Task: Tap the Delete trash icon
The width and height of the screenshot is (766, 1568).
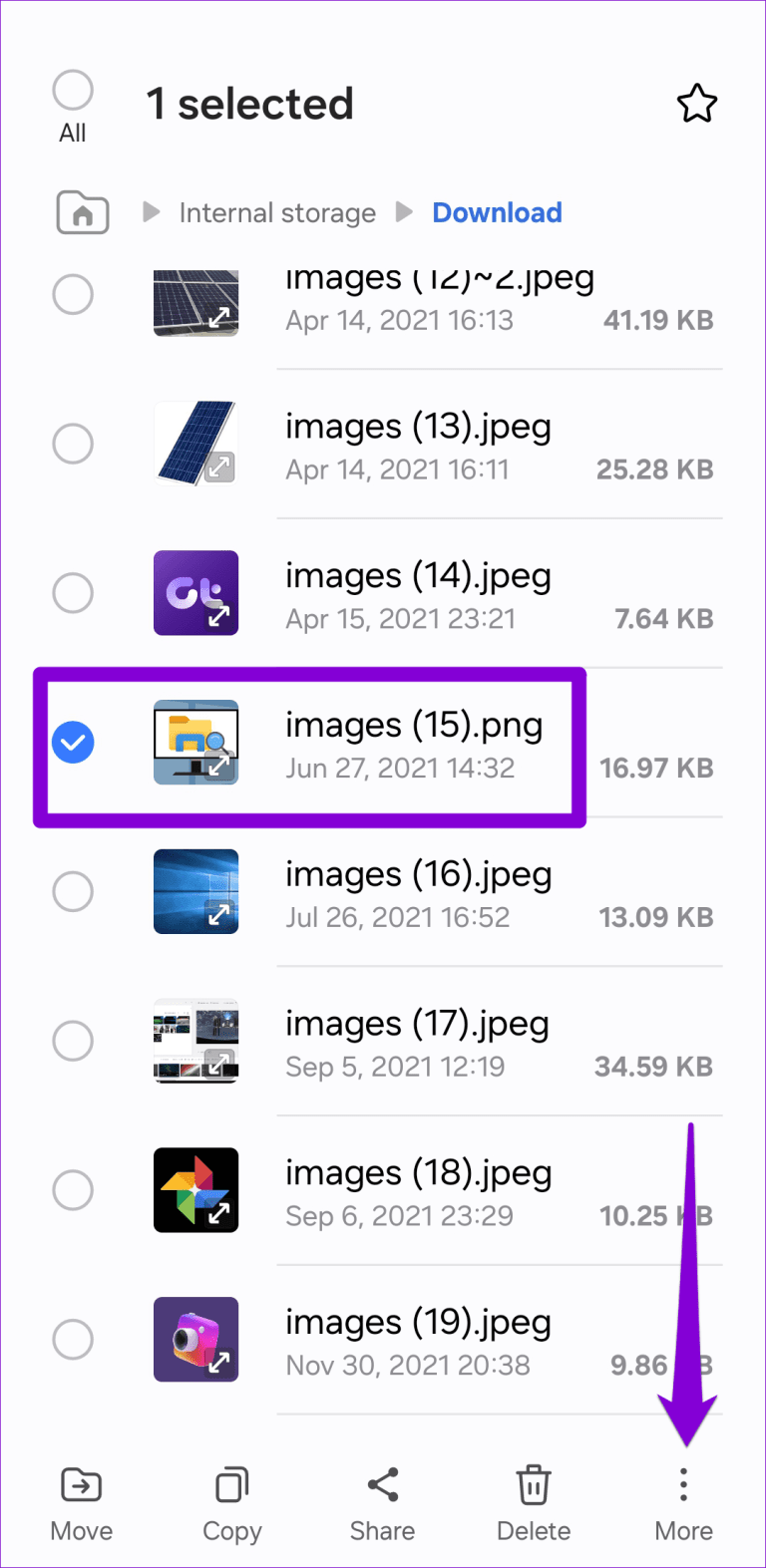Action: [533, 1485]
